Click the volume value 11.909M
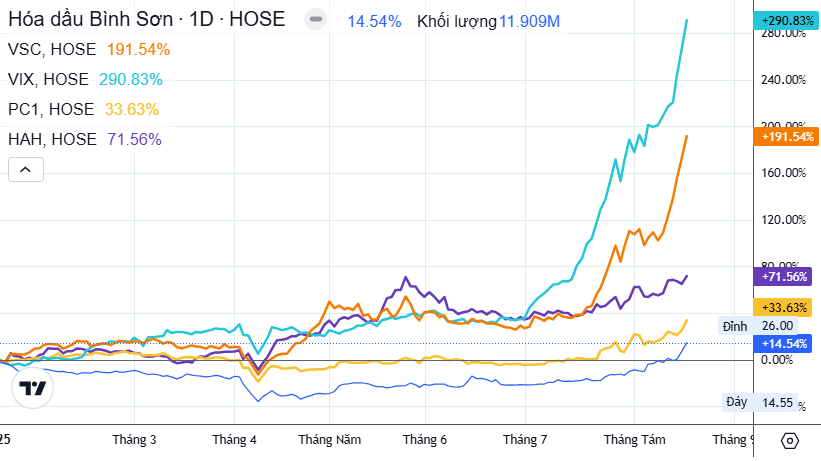 [x=529, y=21]
